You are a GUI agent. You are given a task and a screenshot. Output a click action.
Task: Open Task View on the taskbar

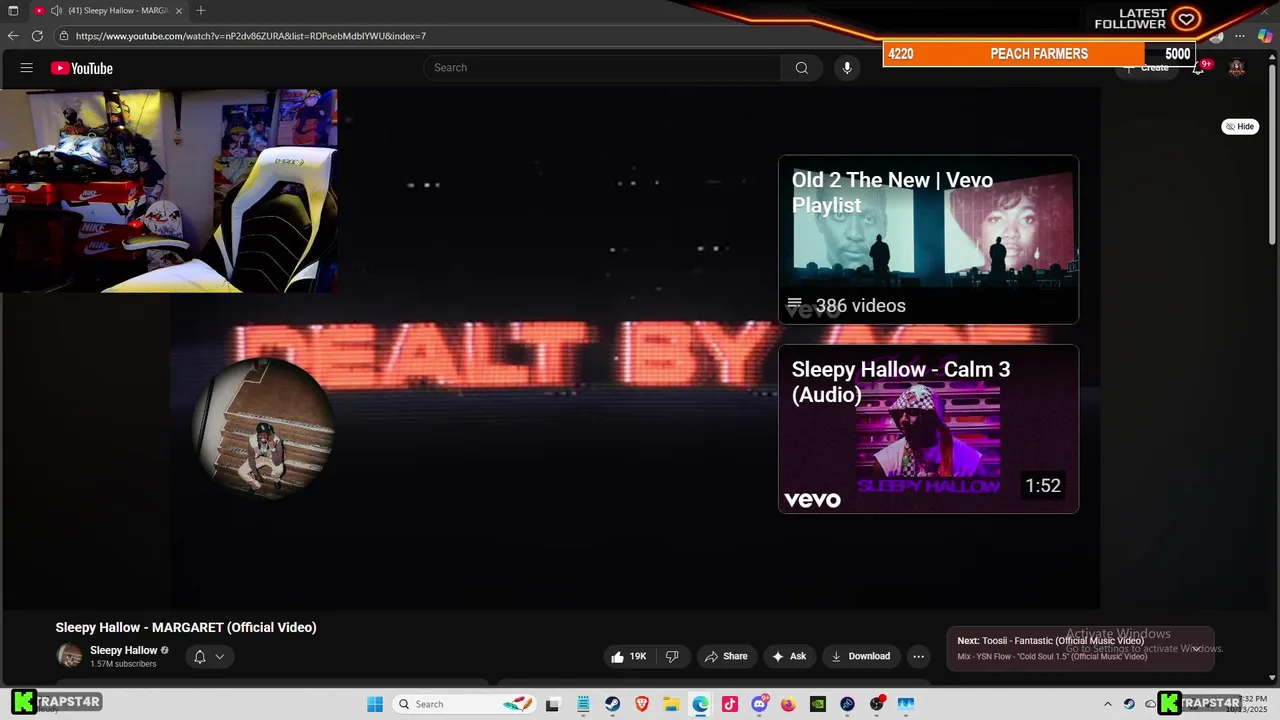[553, 704]
